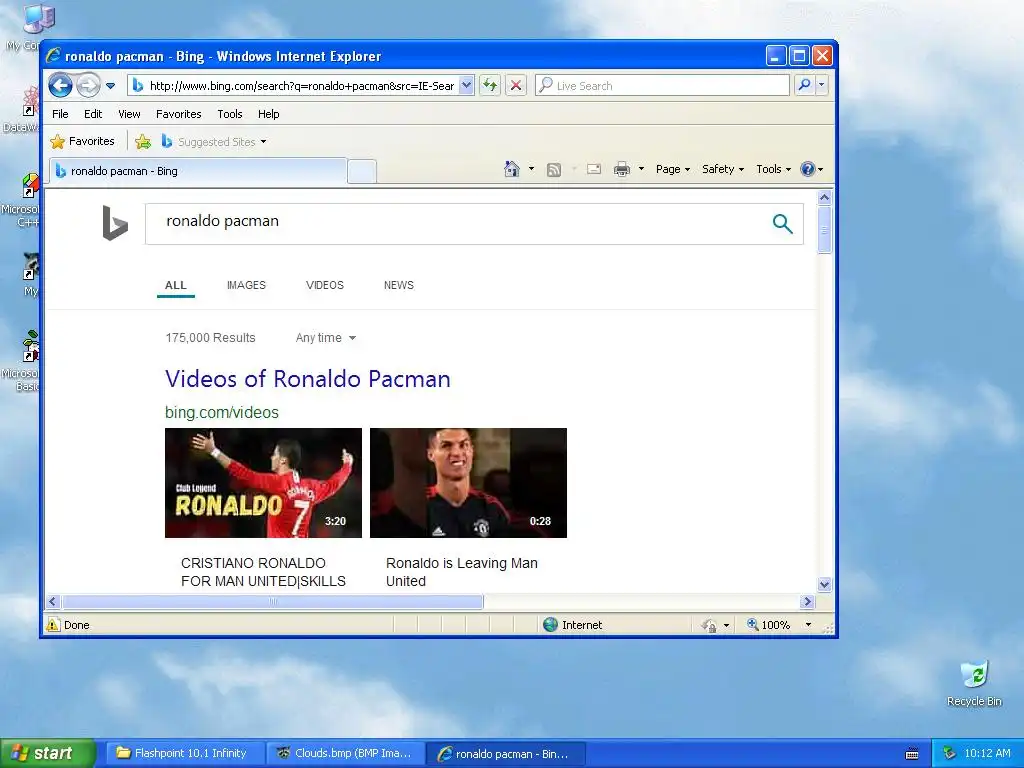Click the system tray network icon
Viewport: 1024px width, 768px height.
coord(950,753)
